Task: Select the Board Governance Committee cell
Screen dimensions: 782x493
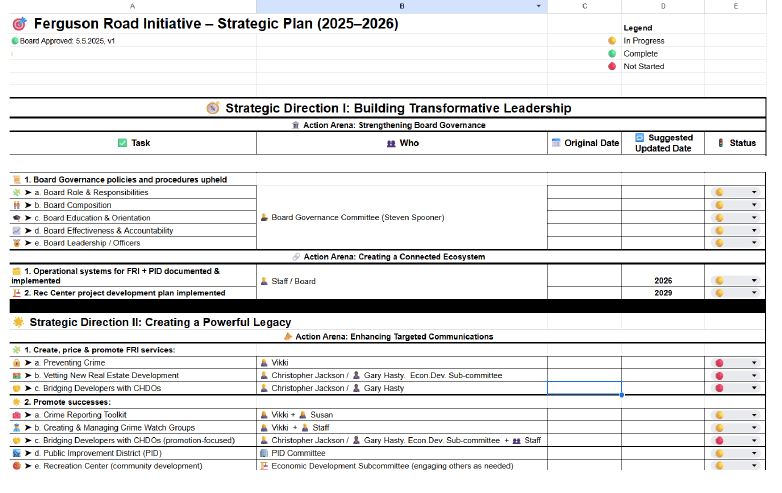Action: coord(402,217)
